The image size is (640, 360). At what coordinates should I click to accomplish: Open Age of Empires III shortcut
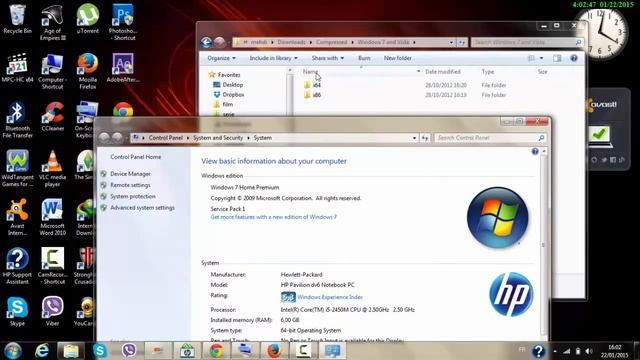click(52, 23)
